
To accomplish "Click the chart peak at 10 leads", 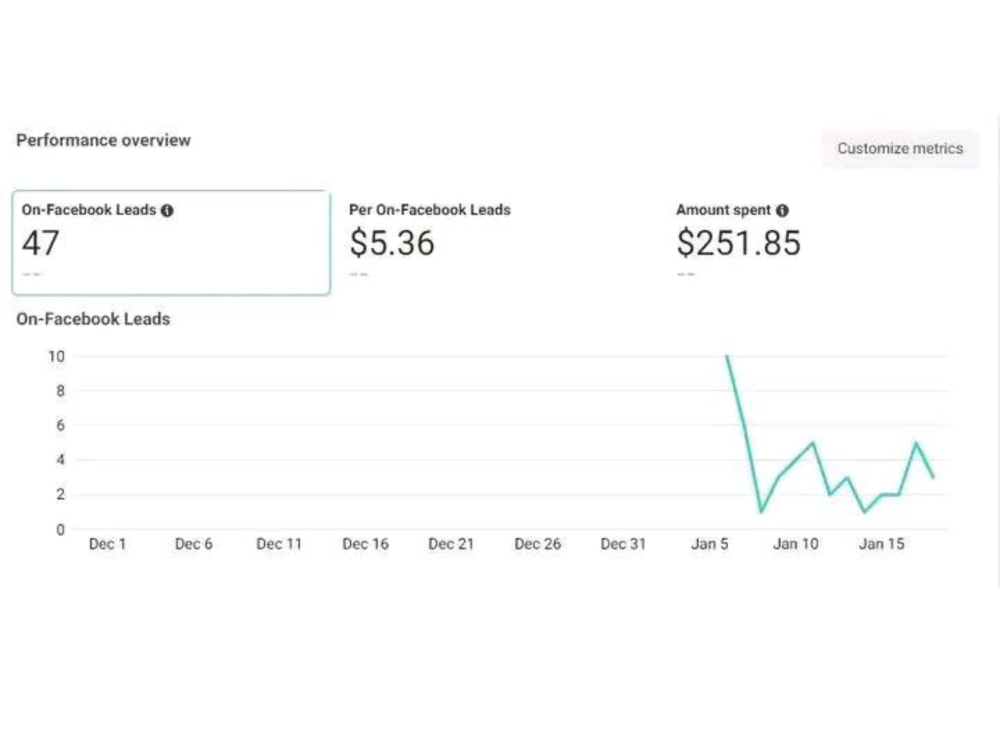I will click(727, 357).
